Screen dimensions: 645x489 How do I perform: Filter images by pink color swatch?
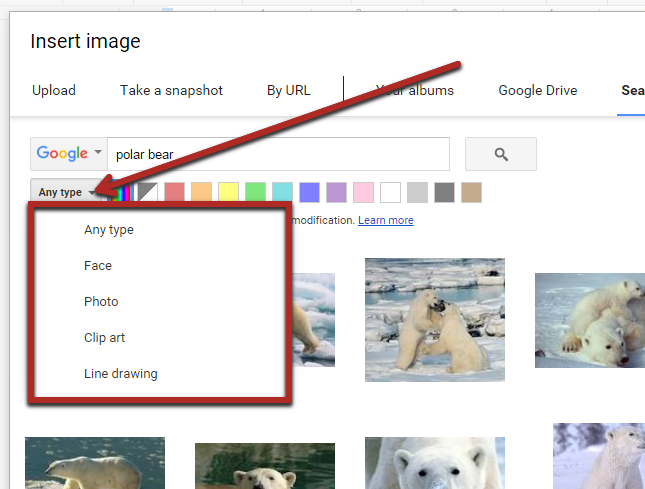tap(364, 192)
